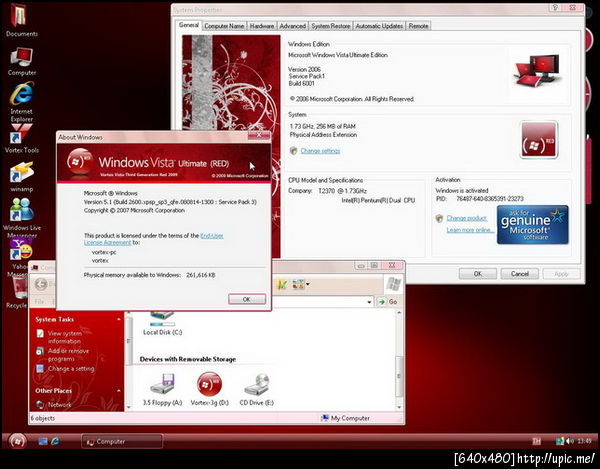The height and width of the screenshot is (469, 600).
Task: Switch to the Hardware tab
Action: [x=262, y=26]
